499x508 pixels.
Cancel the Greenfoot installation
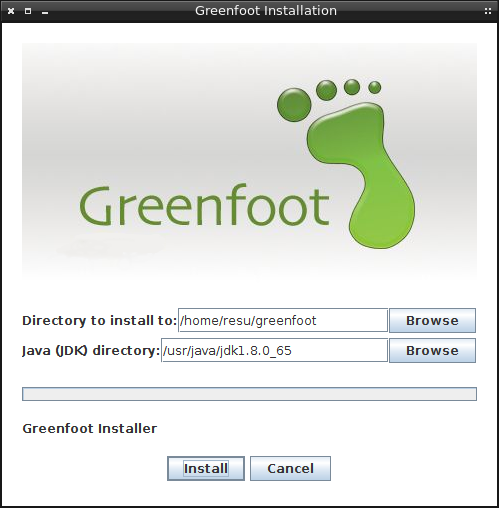290,468
